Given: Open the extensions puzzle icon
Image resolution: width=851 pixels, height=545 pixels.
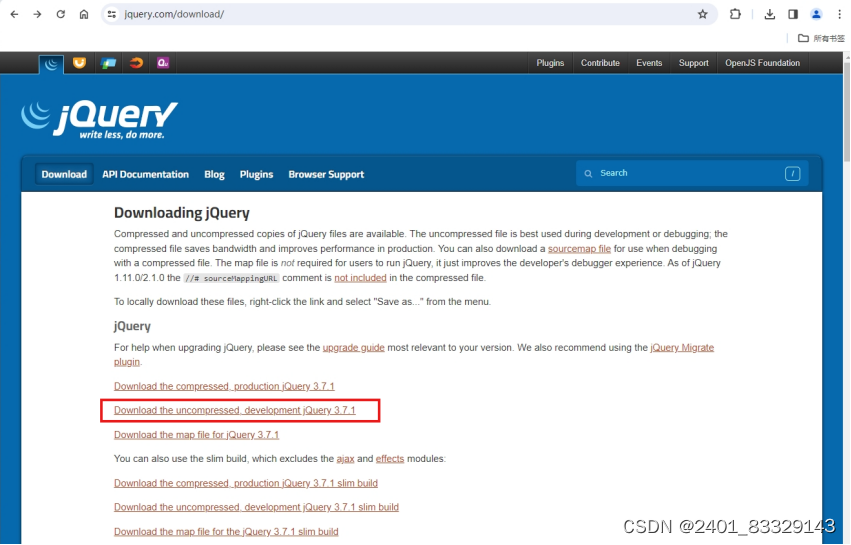Looking at the screenshot, I should tap(735, 14).
